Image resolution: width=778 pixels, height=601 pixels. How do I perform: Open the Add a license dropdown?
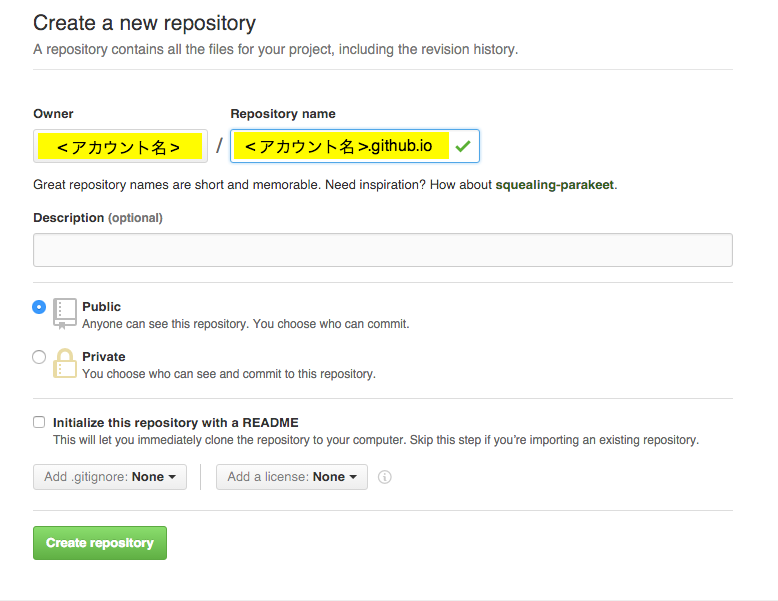tap(292, 477)
